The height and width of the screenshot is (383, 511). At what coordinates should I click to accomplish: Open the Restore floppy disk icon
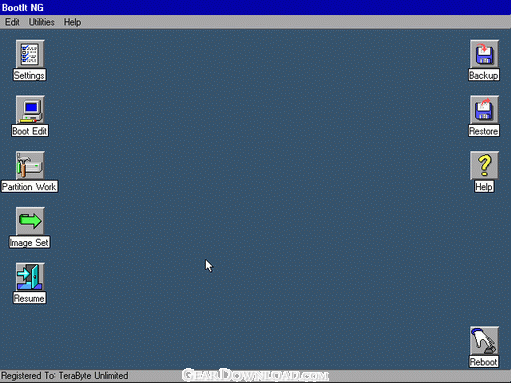pos(484,110)
